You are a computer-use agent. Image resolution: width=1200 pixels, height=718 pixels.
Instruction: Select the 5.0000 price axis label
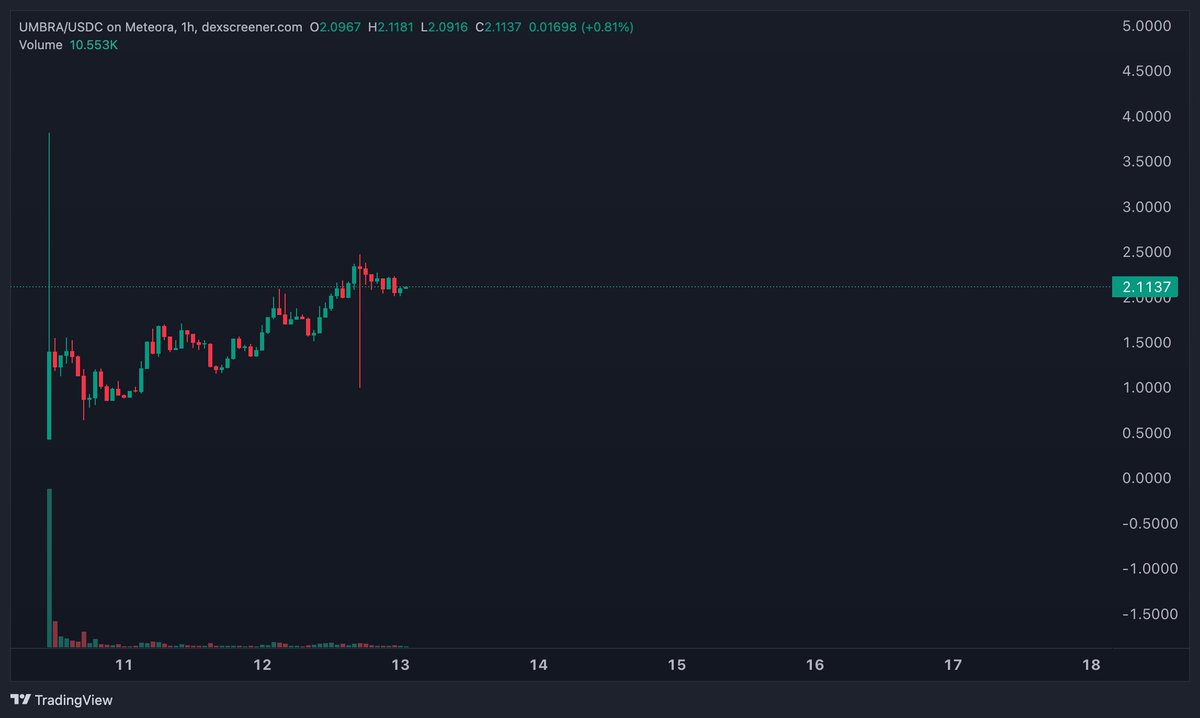[1148, 26]
